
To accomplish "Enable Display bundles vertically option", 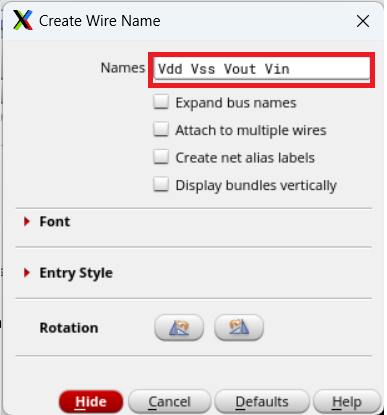I will pyautogui.click(x=161, y=184).
